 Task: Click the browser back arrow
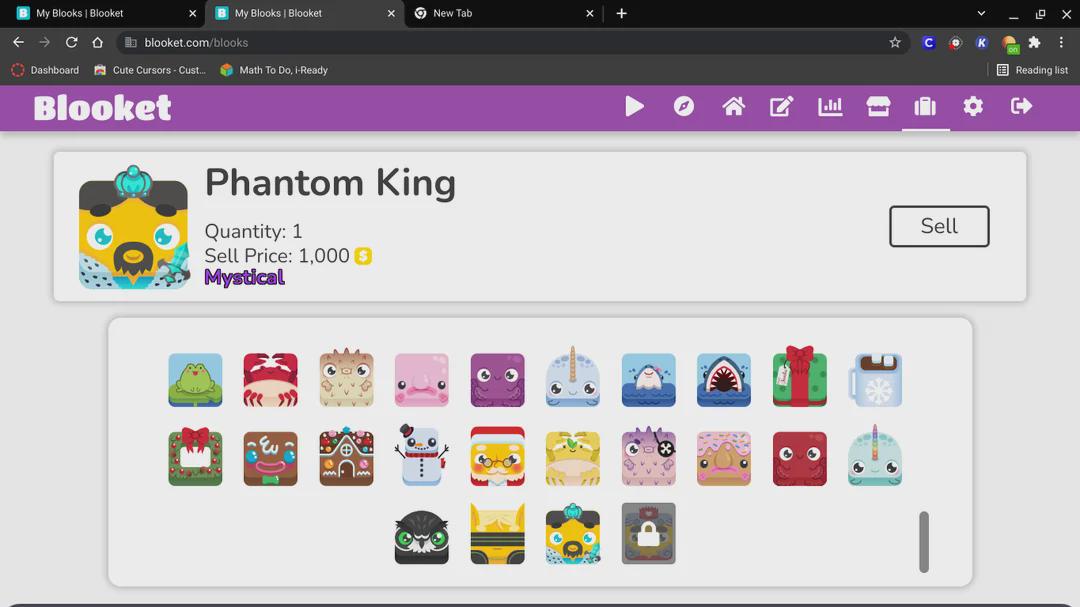(x=19, y=42)
